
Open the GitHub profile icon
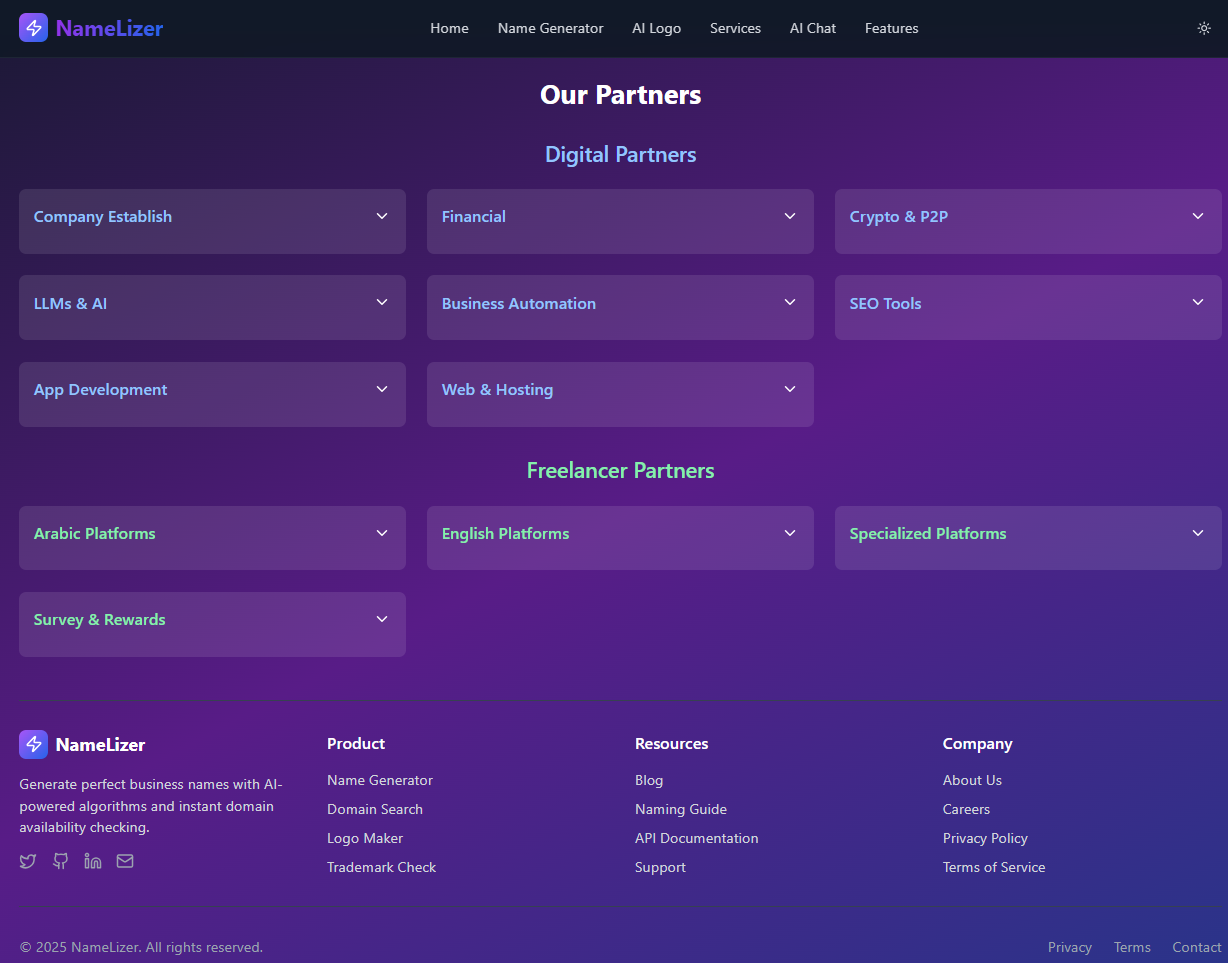(60, 861)
